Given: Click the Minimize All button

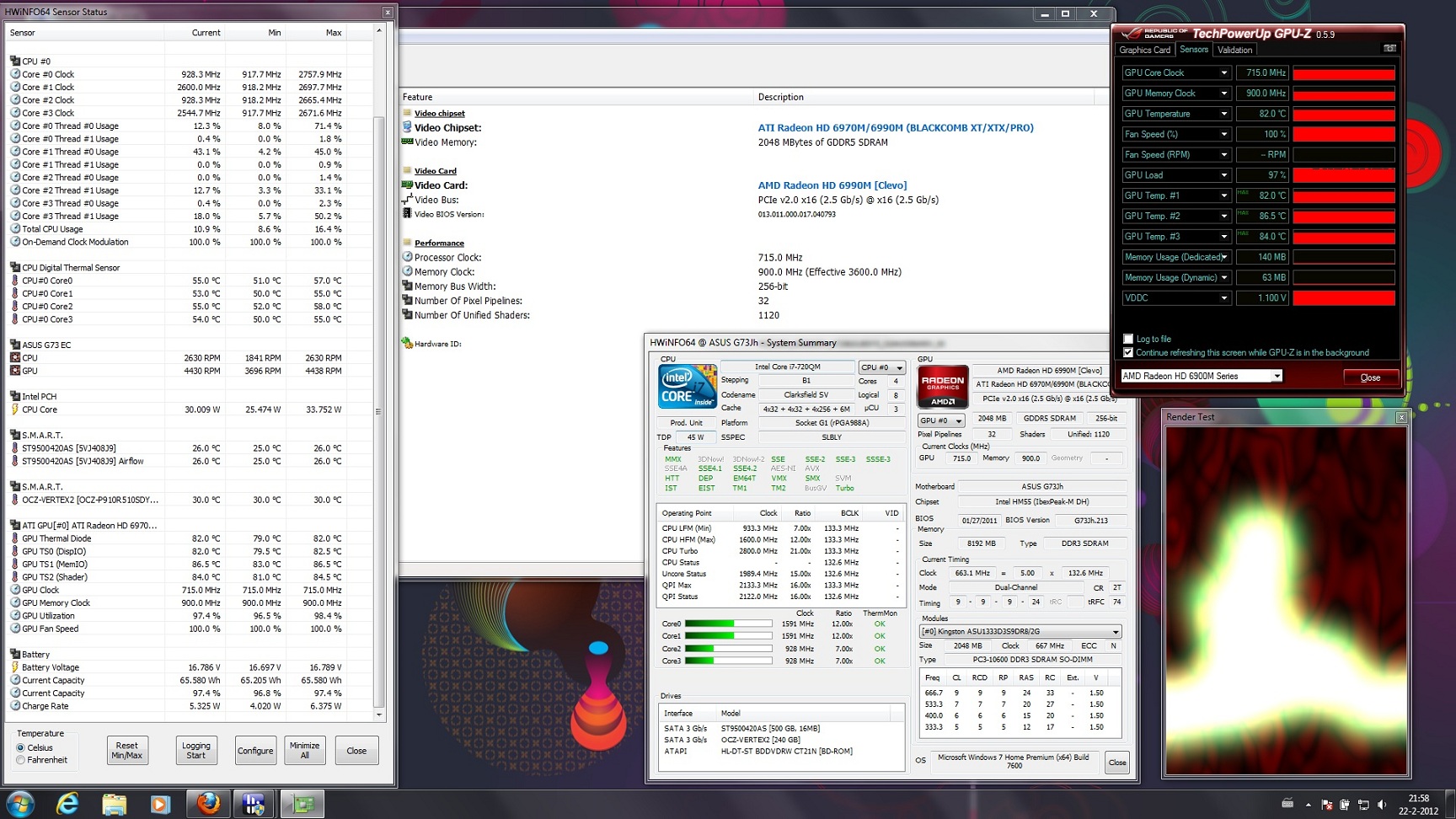Looking at the screenshot, I should pos(305,750).
